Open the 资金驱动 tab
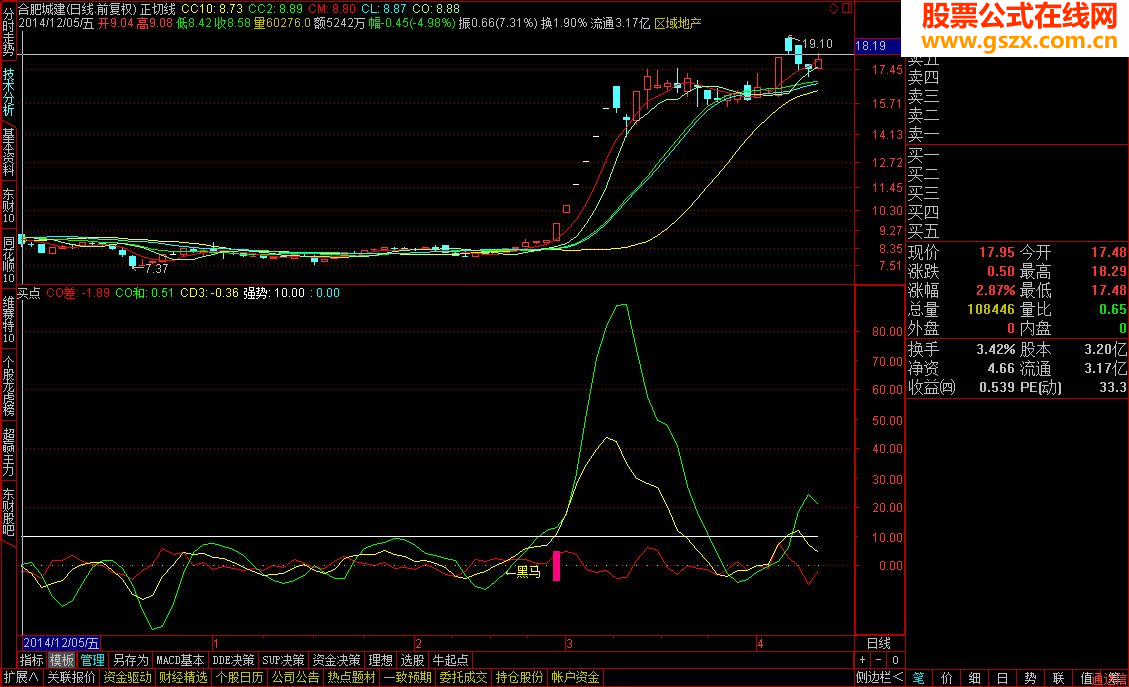The image size is (1129, 687). click(x=127, y=678)
